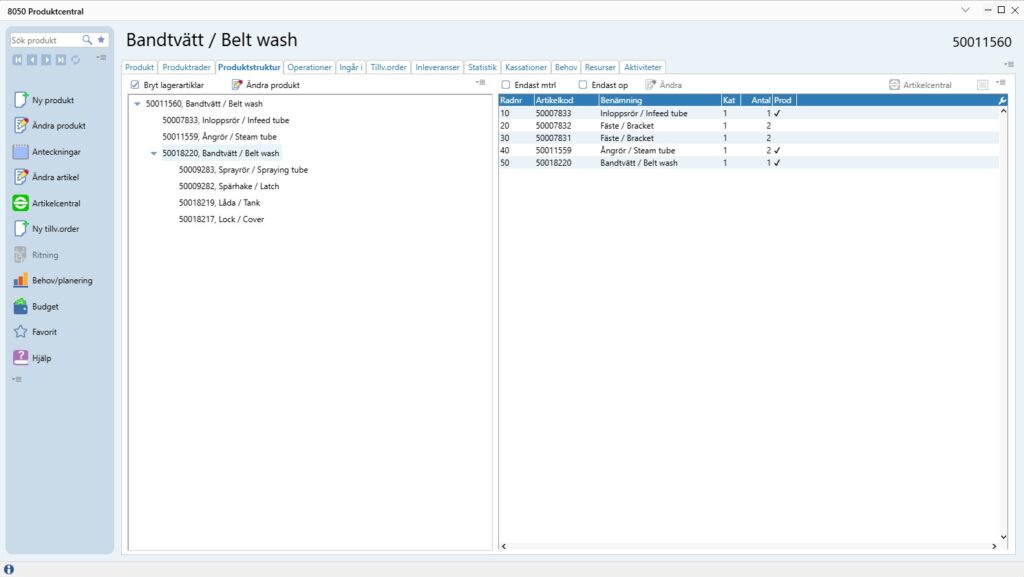1024x577 pixels.
Task: Open Behov/planering chart icon
Action: tap(21, 281)
